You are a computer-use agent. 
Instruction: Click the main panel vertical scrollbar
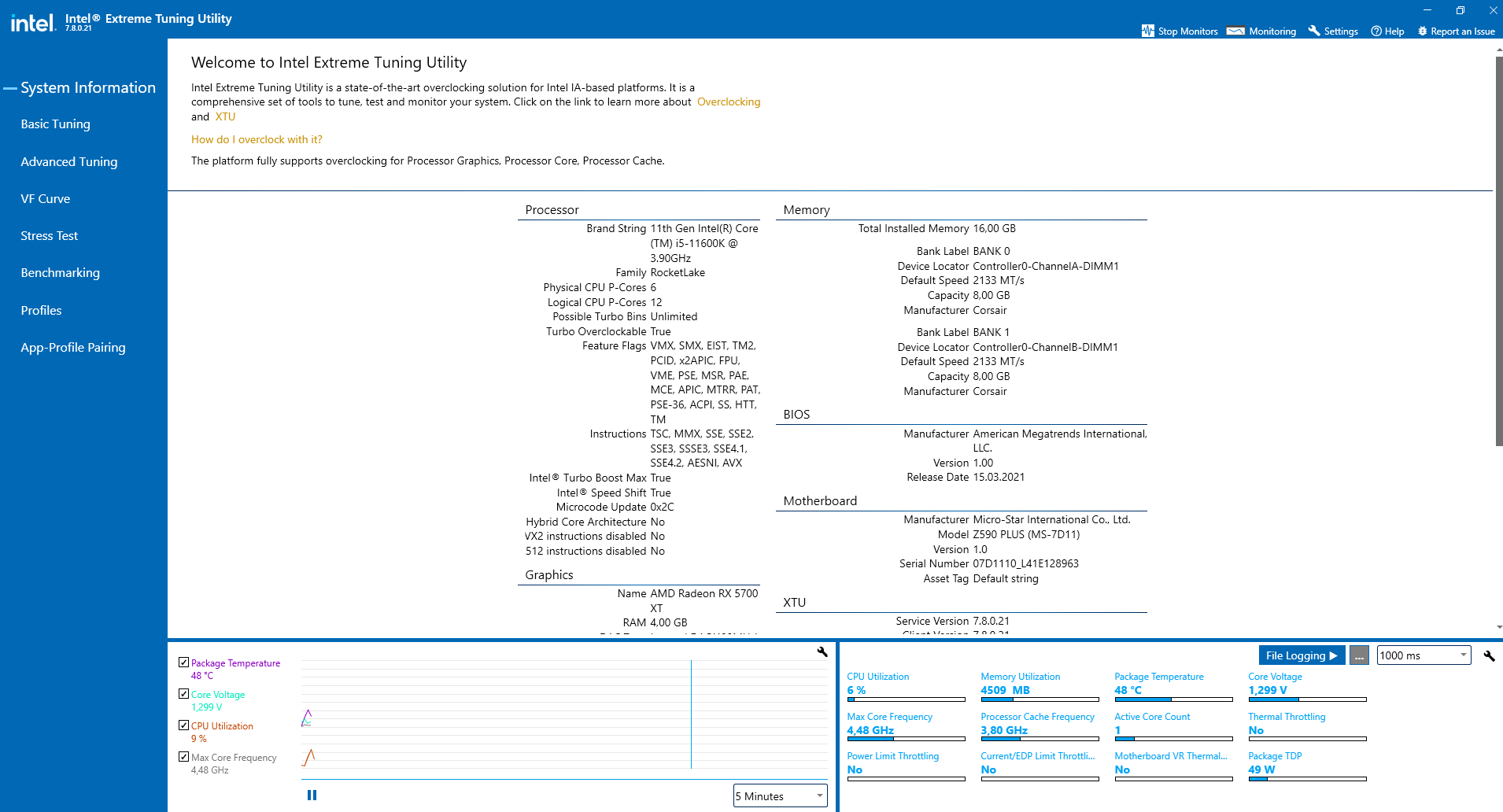click(1498, 250)
